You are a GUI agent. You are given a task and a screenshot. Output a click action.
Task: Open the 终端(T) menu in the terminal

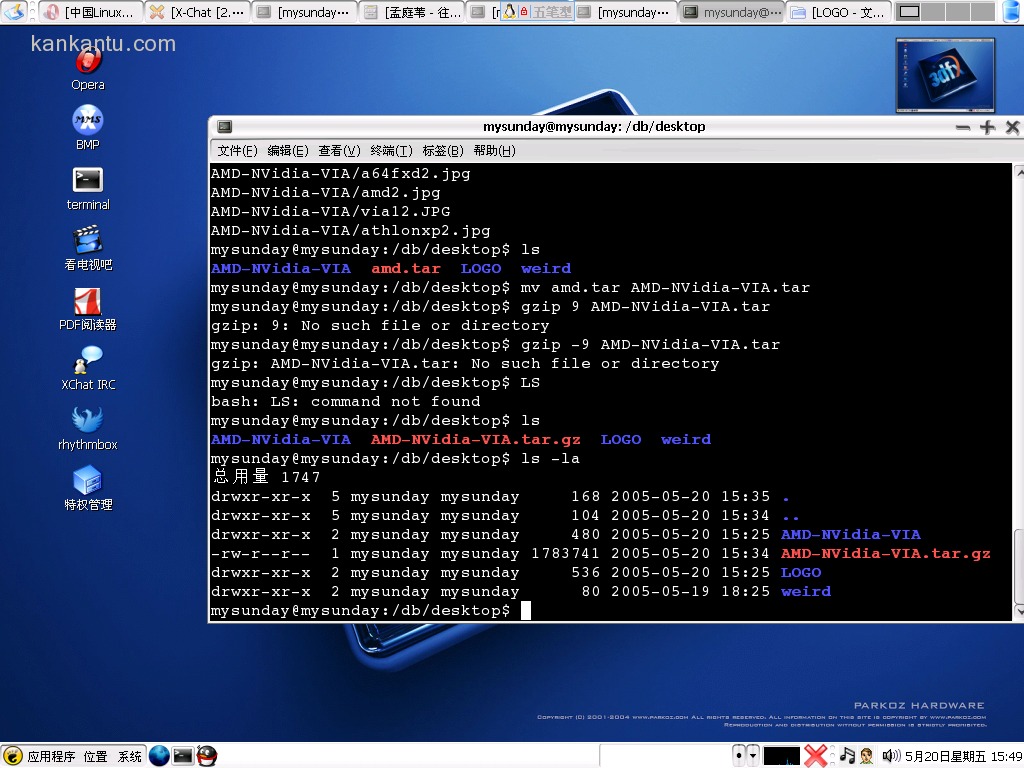tap(391, 151)
